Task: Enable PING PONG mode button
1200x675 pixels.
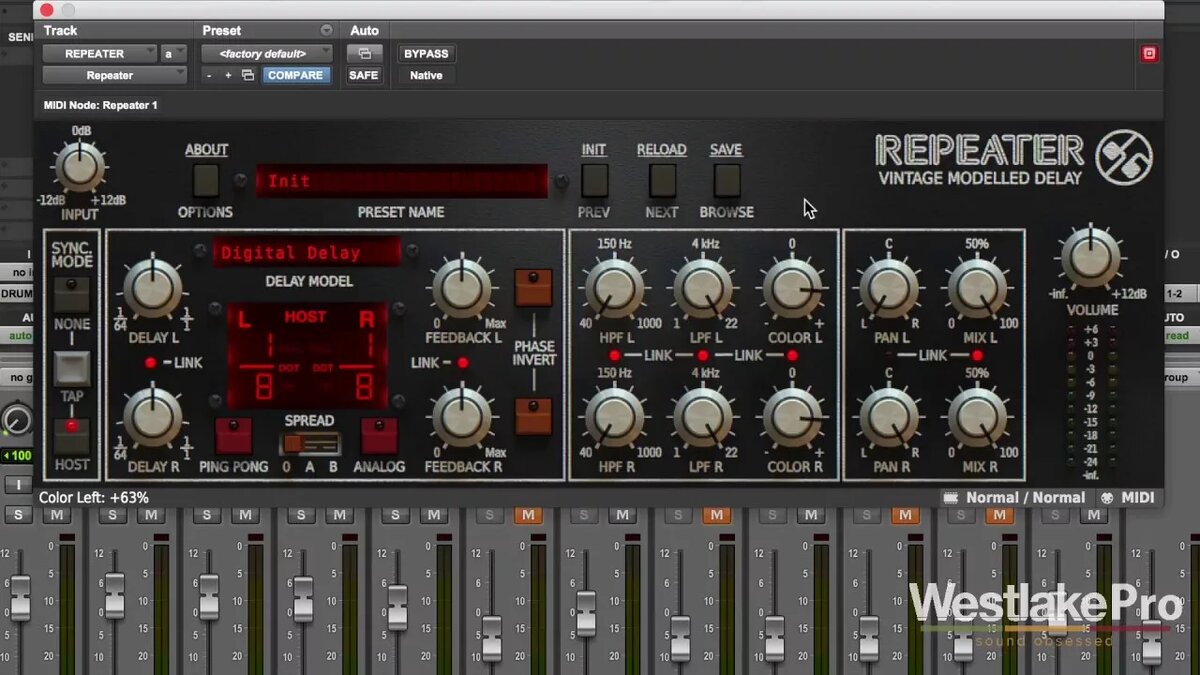Action: point(233,436)
